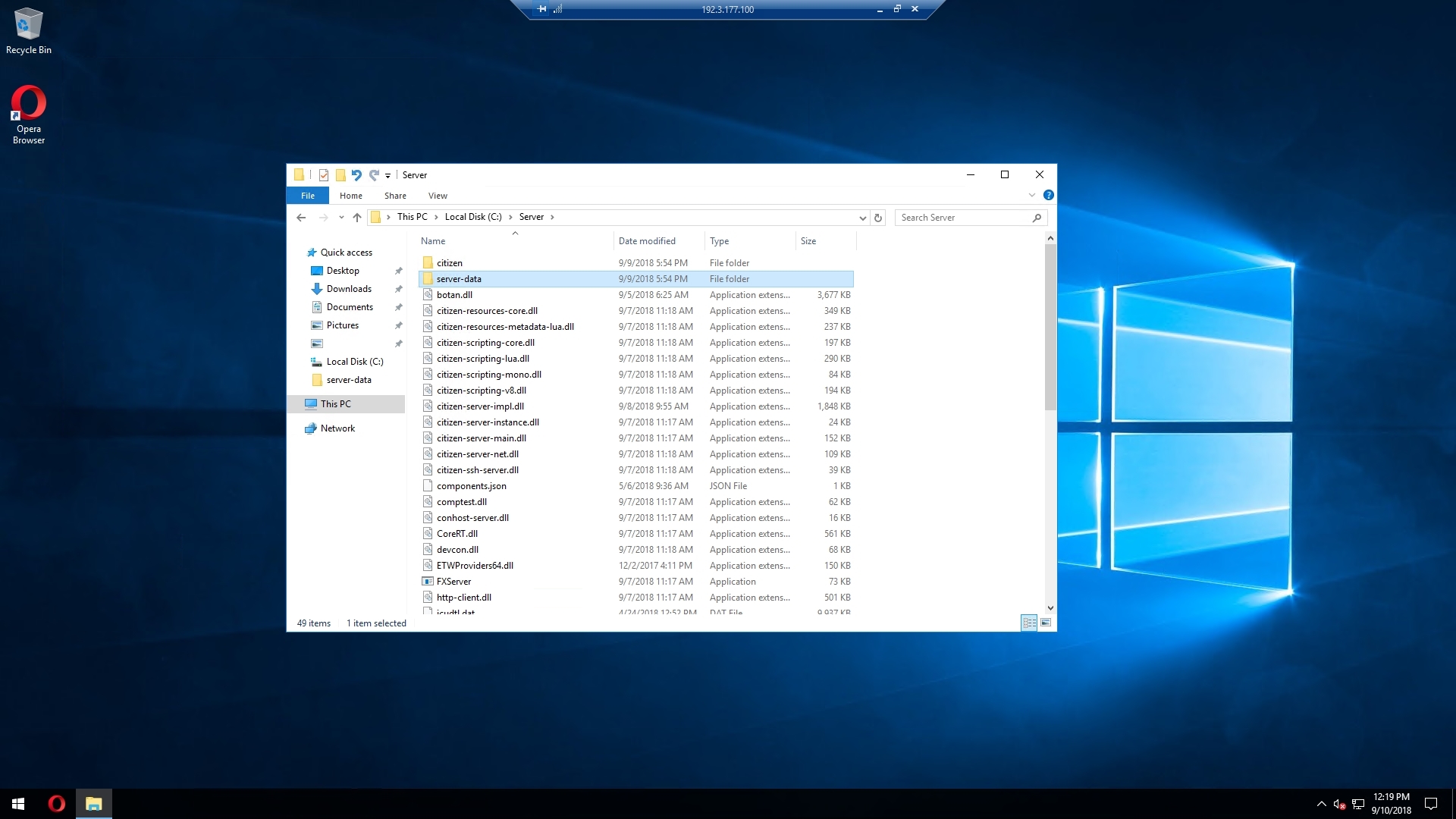Click the Back navigation arrow
Screen dimensions: 1456x819
coord(301,218)
